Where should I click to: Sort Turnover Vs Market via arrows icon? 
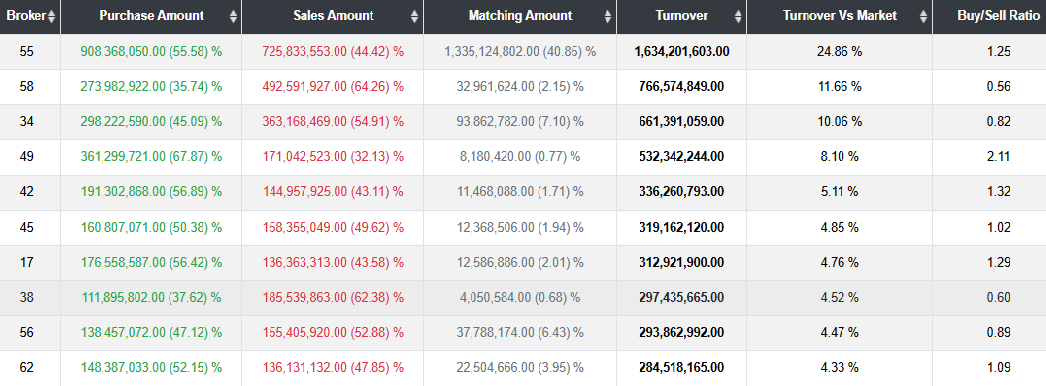click(923, 17)
